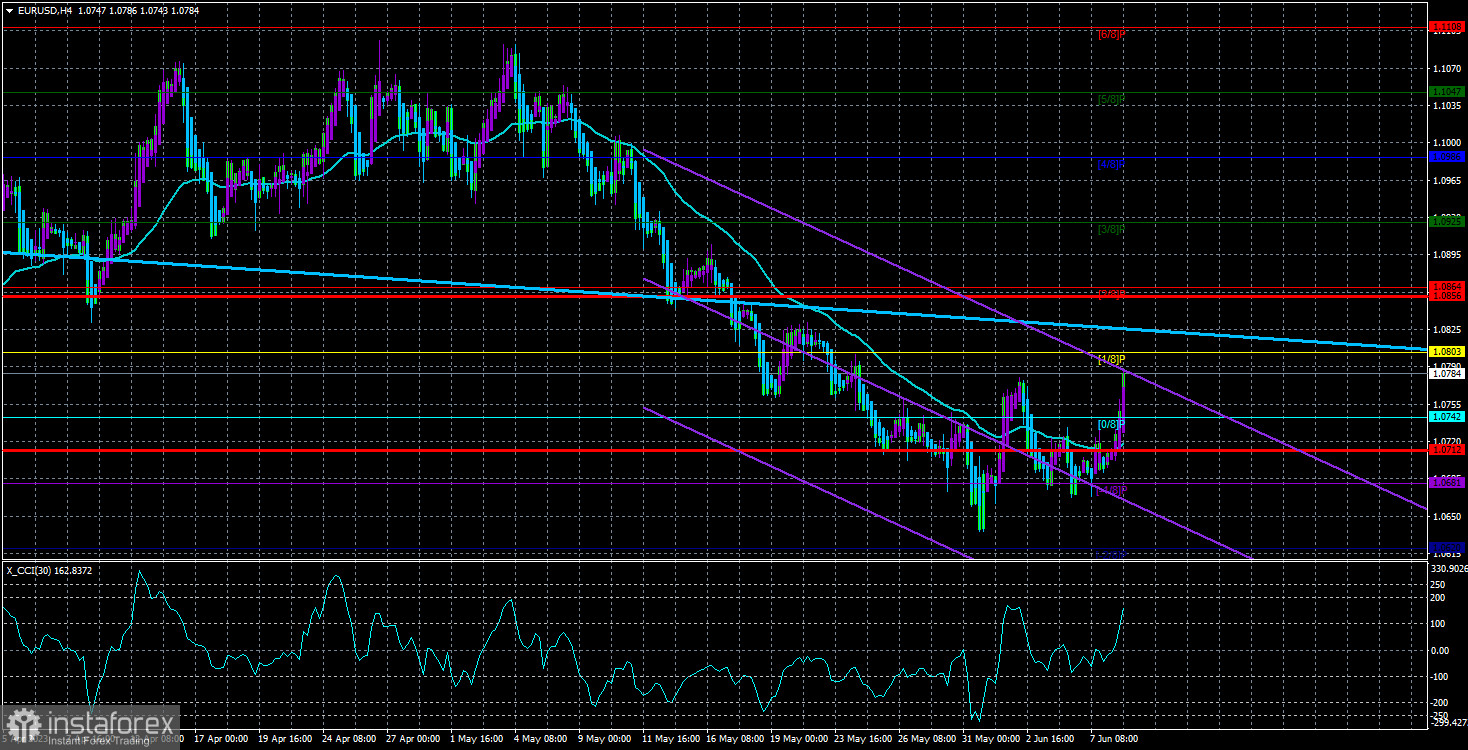Click the 1.1000 axis price value
The width and height of the screenshot is (1468, 750).
pos(1446,143)
